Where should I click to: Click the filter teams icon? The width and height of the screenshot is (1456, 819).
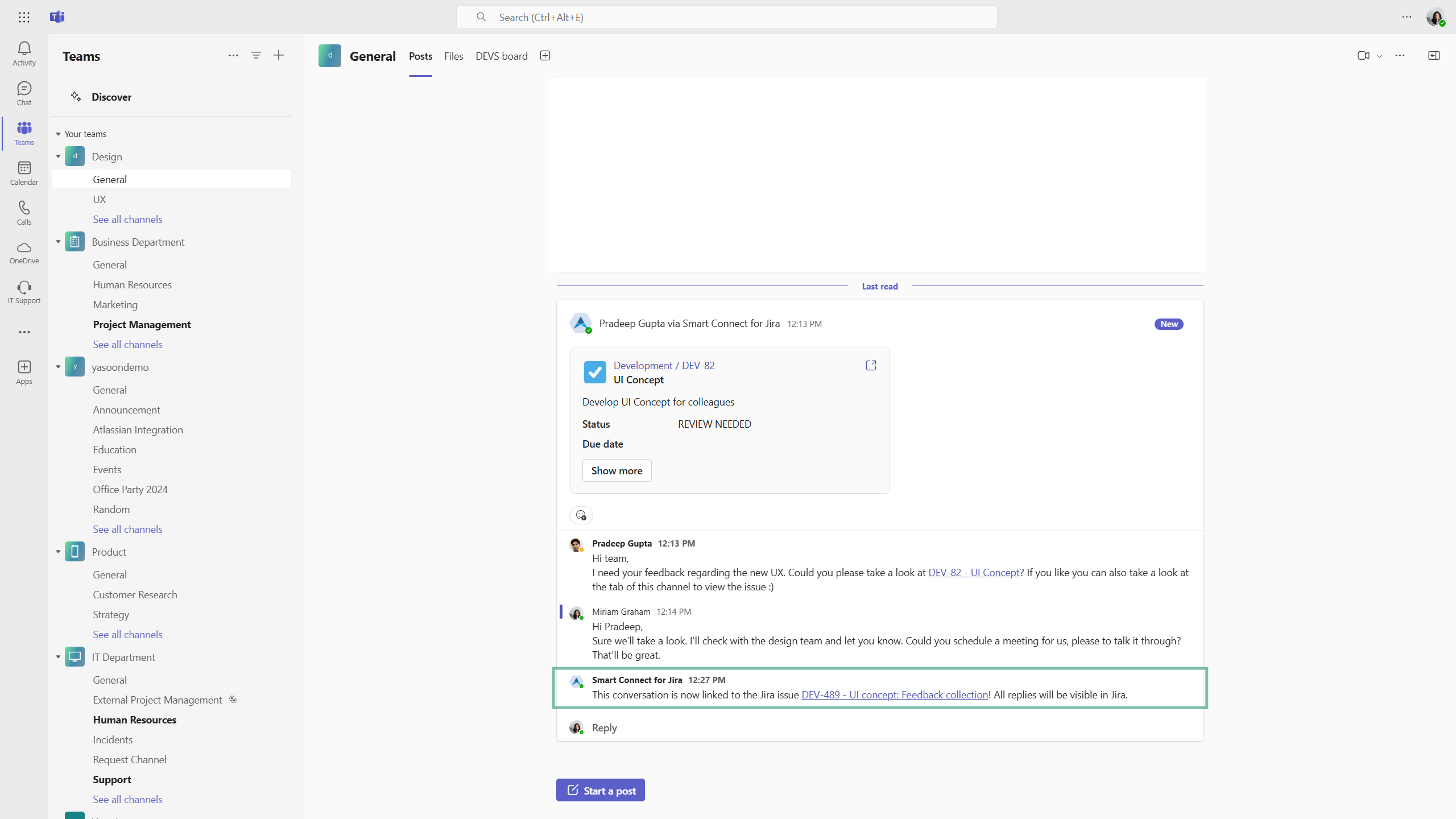[x=256, y=55]
